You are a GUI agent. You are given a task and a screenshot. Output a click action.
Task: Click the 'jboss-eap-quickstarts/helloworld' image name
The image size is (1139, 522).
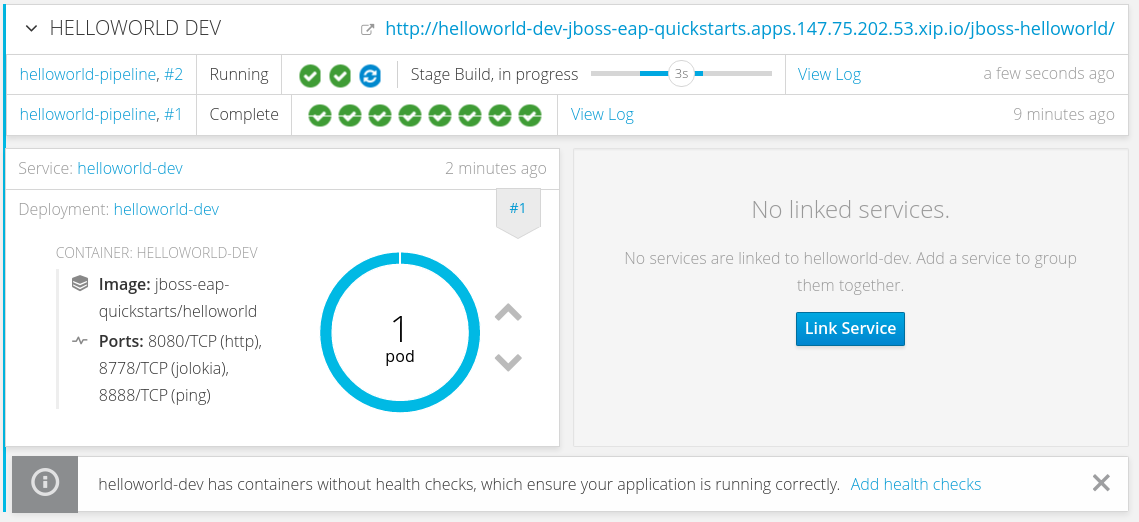pyautogui.click(x=178, y=298)
